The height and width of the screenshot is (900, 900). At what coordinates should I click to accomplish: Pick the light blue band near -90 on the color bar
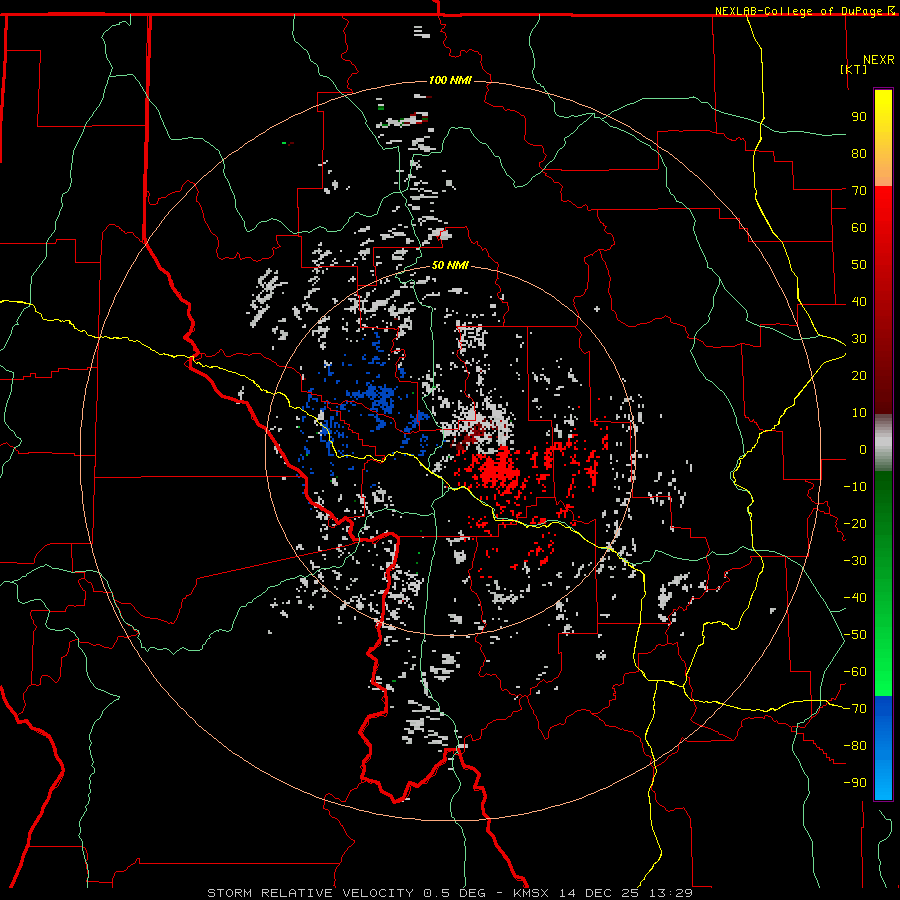pyautogui.click(x=883, y=783)
